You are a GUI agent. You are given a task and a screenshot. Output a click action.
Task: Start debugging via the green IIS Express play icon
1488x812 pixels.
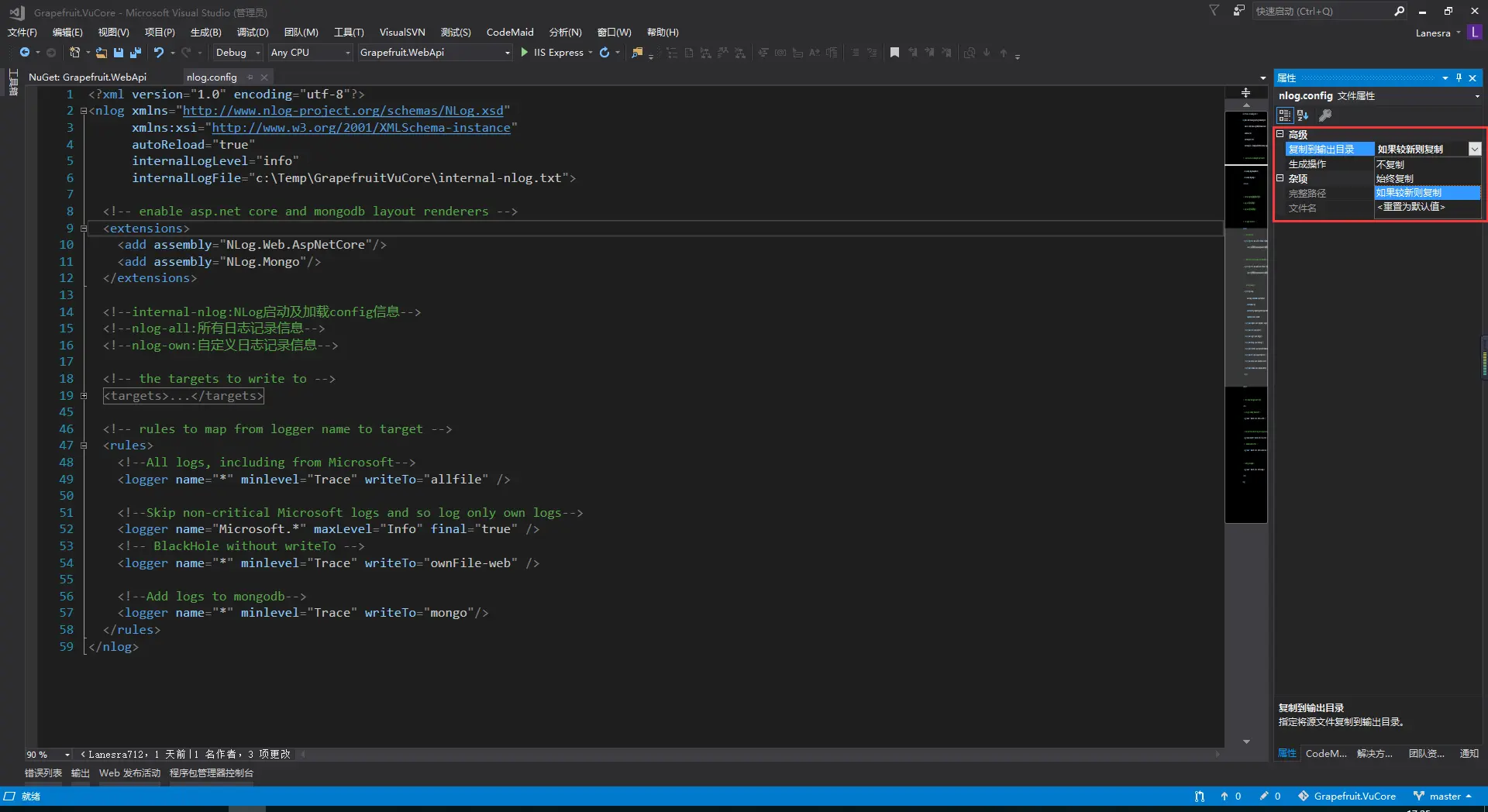click(525, 52)
